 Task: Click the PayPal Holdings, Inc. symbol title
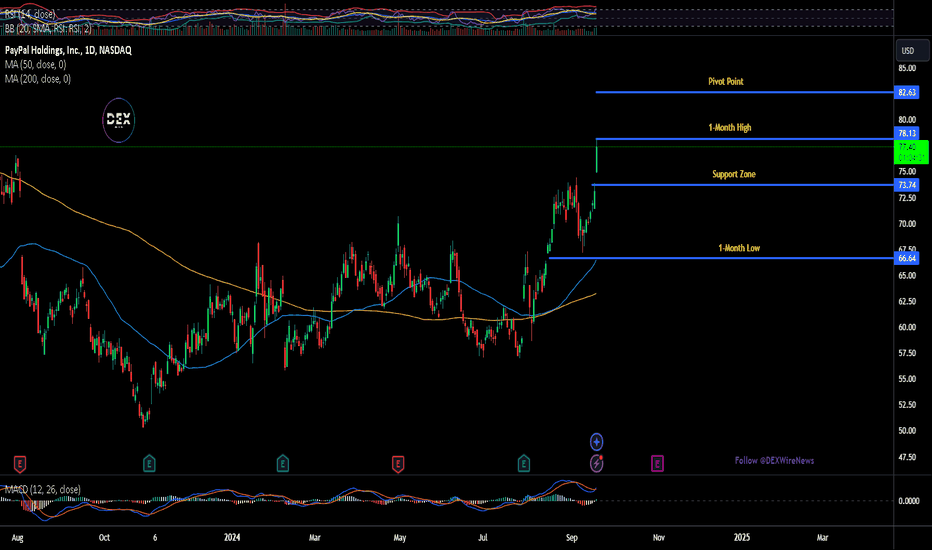(x=68, y=51)
